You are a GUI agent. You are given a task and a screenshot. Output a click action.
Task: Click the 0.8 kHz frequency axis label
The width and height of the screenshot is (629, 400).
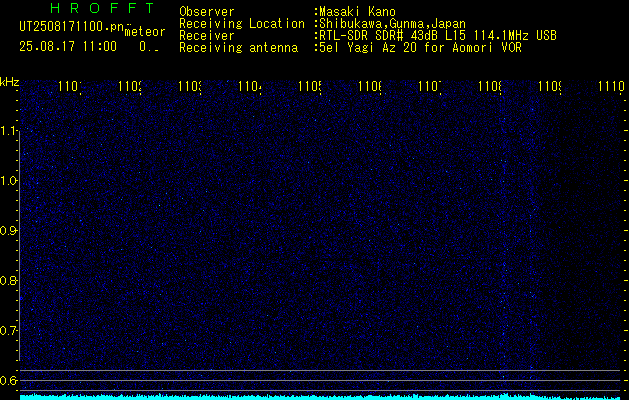click(x=9, y=280)
